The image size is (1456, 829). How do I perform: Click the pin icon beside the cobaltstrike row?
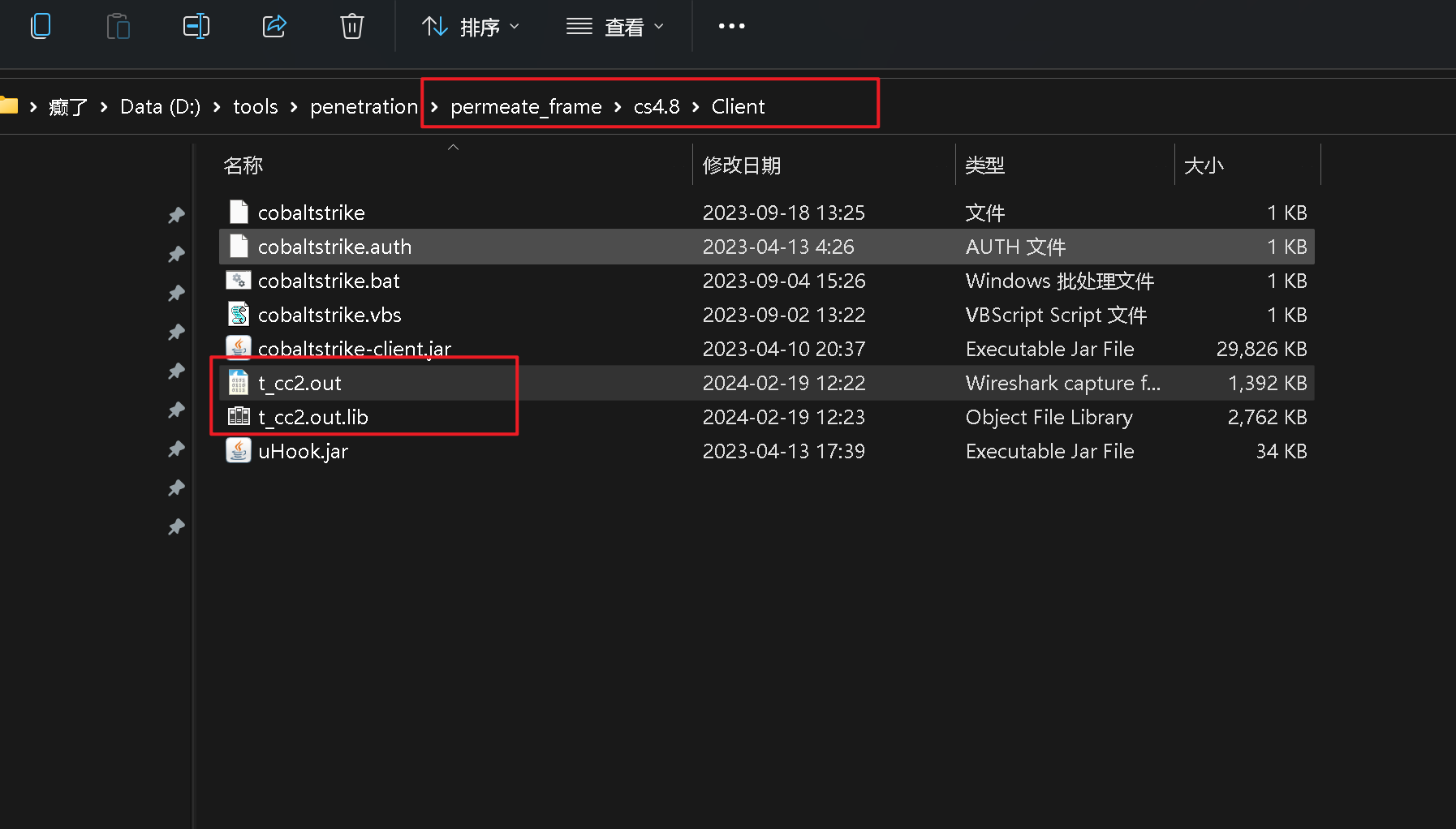tap(176, 215)
